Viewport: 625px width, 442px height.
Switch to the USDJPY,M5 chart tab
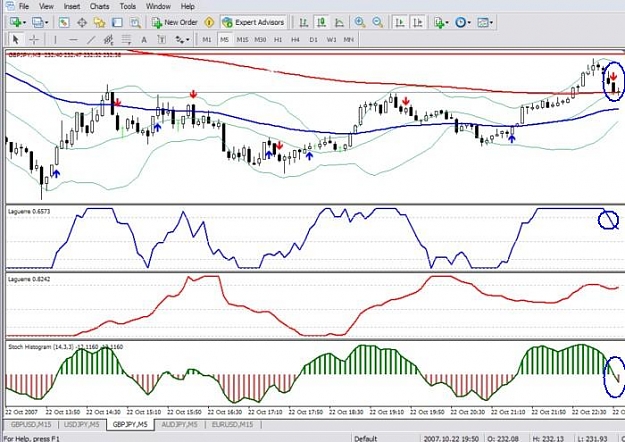click(82, 424)
